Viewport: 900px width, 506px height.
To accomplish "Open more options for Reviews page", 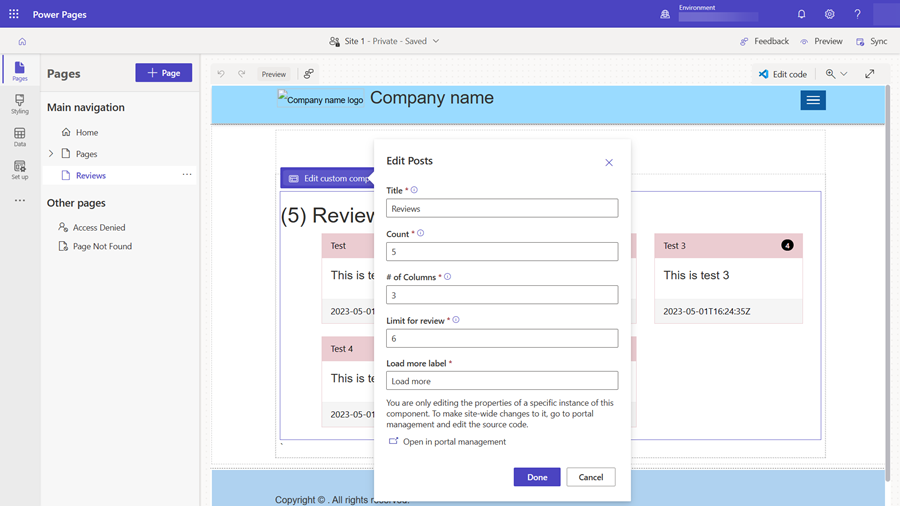I will (187, 174).
